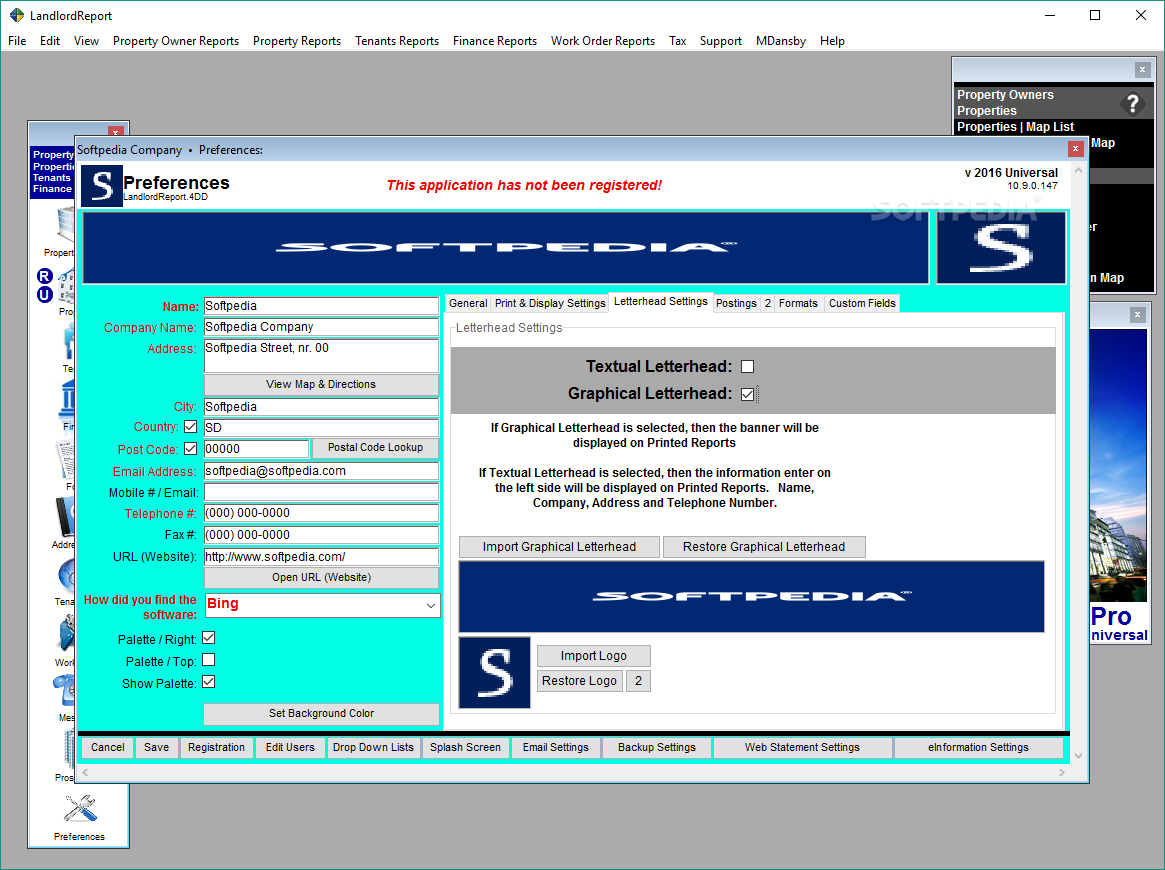
Task: Open help question mark in right palette
Action: [x=1132, y=103]
